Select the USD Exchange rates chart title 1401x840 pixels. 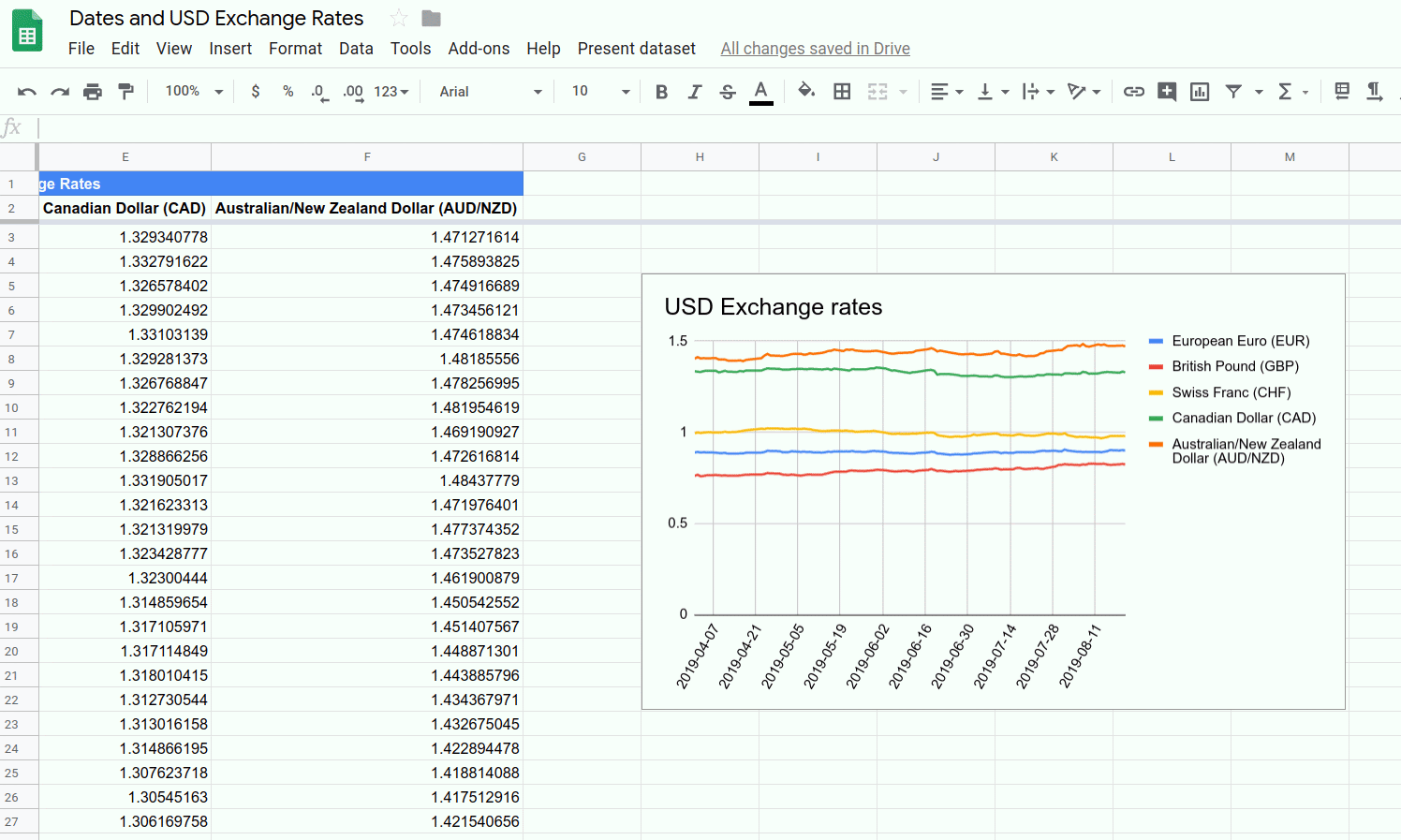pyautogui.click(x=773, y=307)
